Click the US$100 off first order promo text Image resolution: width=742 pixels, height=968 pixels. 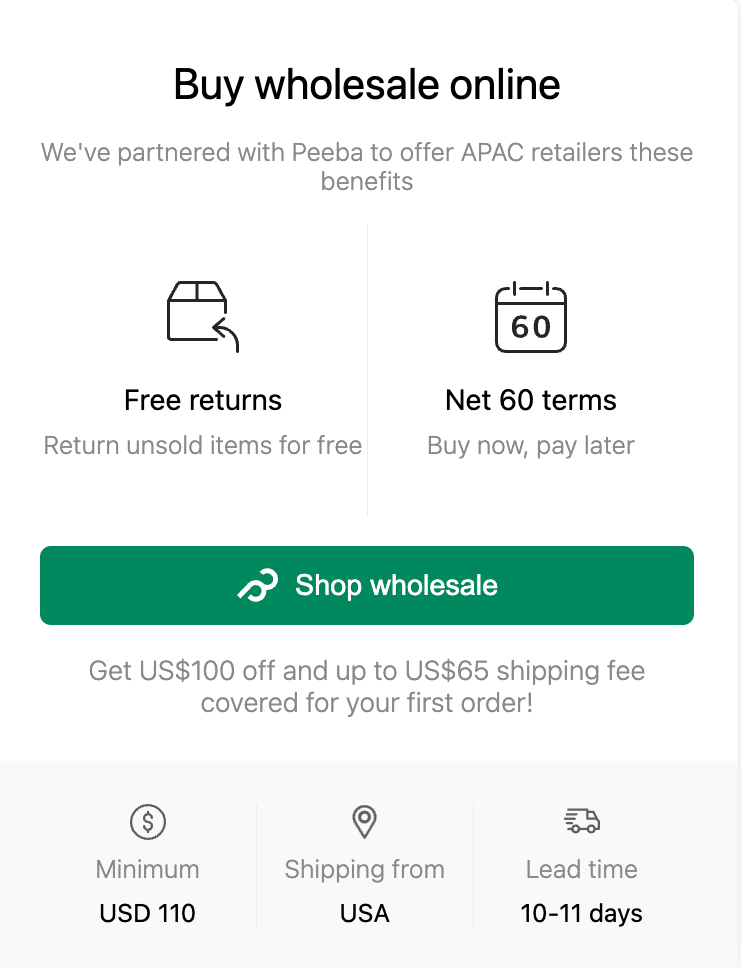(367, 686)
